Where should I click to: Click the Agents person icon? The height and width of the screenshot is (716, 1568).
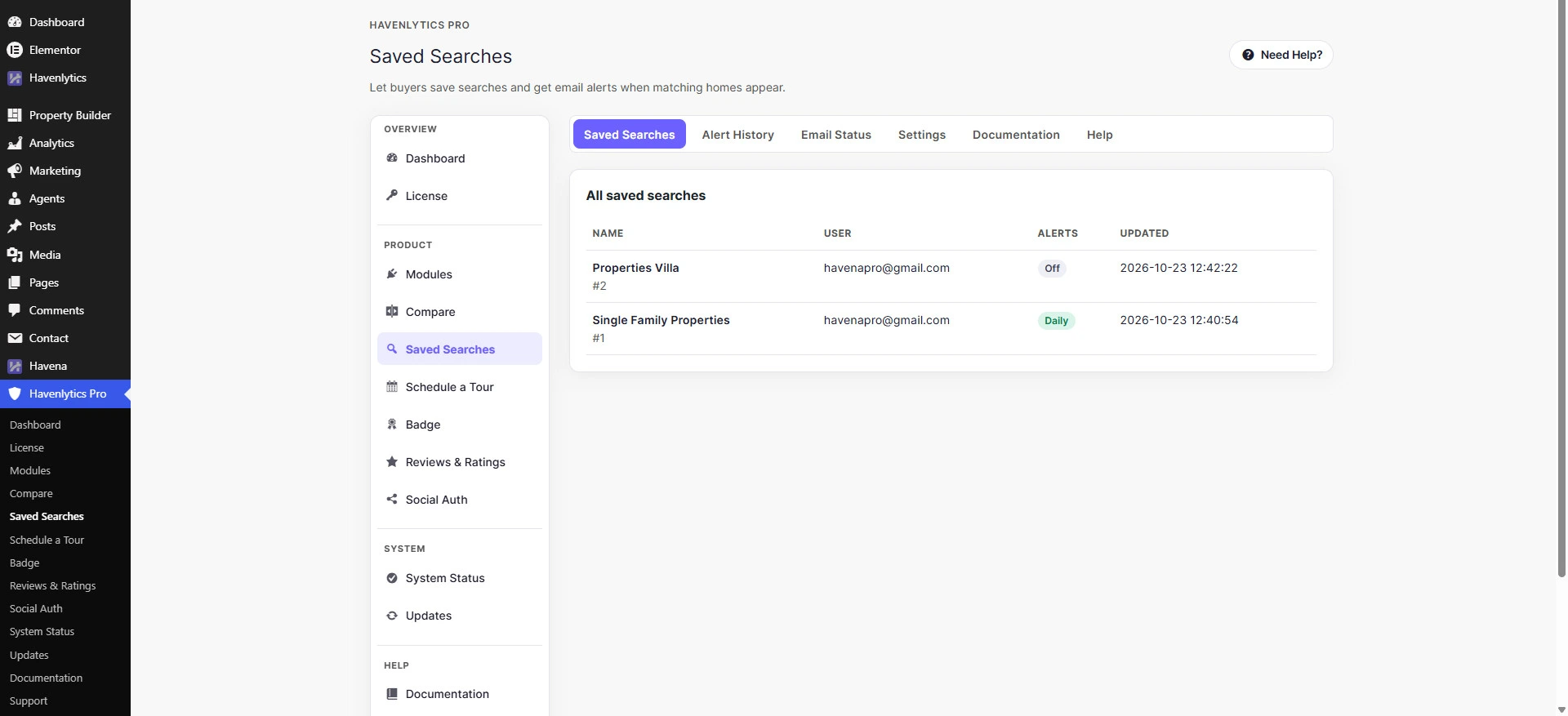pyautogui.click(x=15, y=198)
